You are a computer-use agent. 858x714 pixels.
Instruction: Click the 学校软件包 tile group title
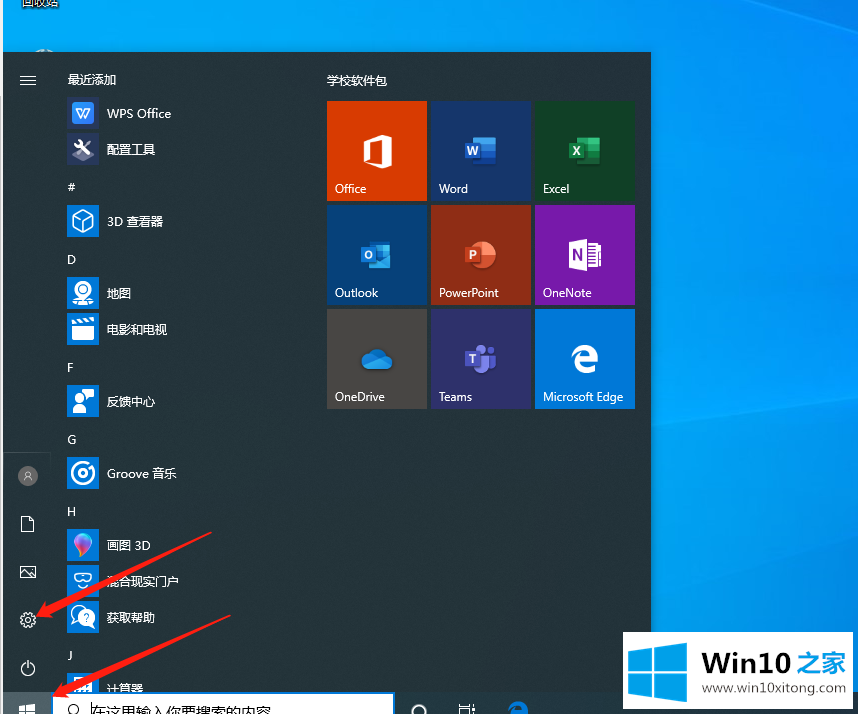(357, 81)
